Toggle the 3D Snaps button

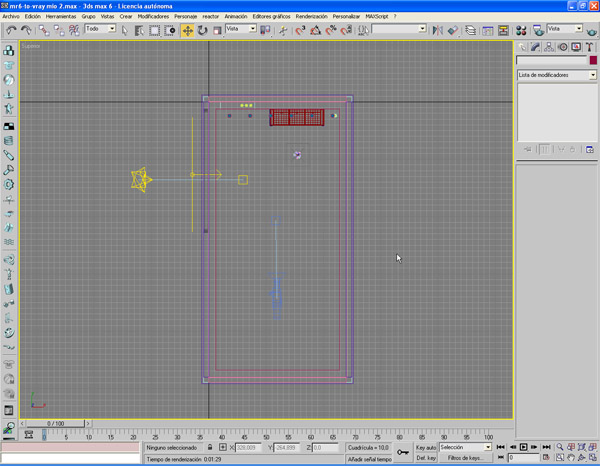[x=300, y=30]
